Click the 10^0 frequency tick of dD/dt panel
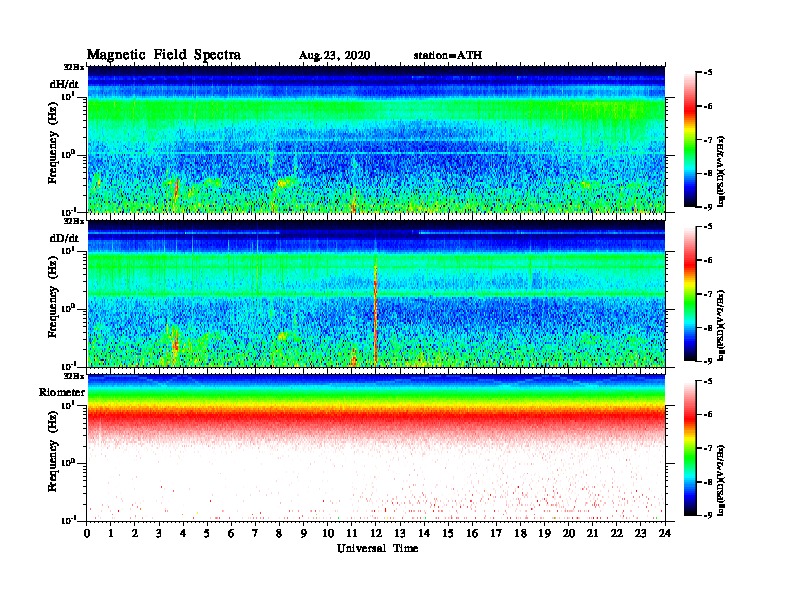This screenshot has width=792, height=612. [x=69, y=308]
